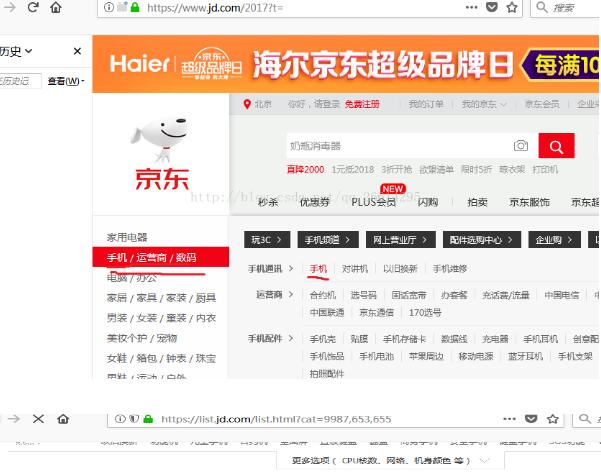This screenshot has height=473, width=601.
Task: Save list.jd.com page to Pocket
Action: (531, 419)
